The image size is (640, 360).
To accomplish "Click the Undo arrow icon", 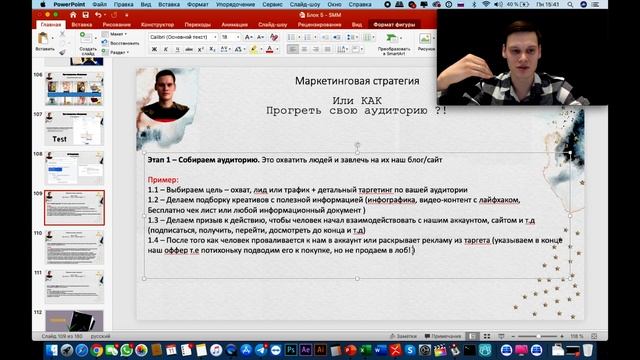I will 98,15.
